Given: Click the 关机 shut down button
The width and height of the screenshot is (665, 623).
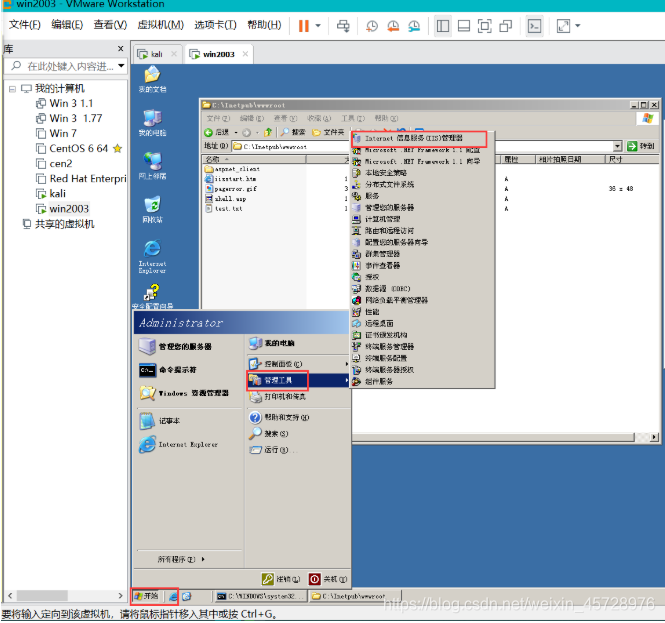Looking at the screenshot, I should (x=328, y=579).
